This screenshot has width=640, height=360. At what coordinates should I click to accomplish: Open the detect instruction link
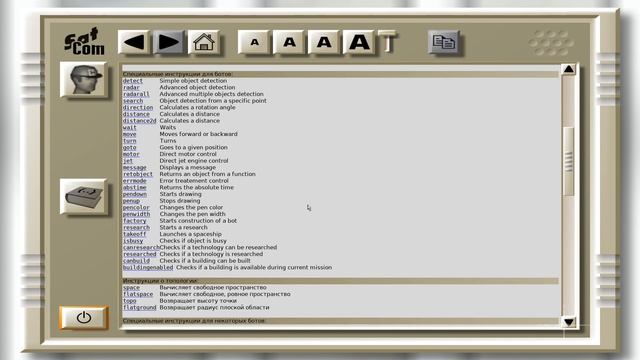tap(133, 81)
